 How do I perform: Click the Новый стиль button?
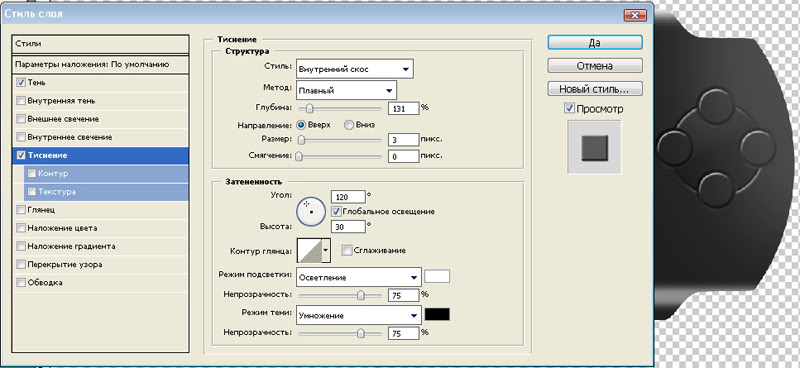[594, 89]
